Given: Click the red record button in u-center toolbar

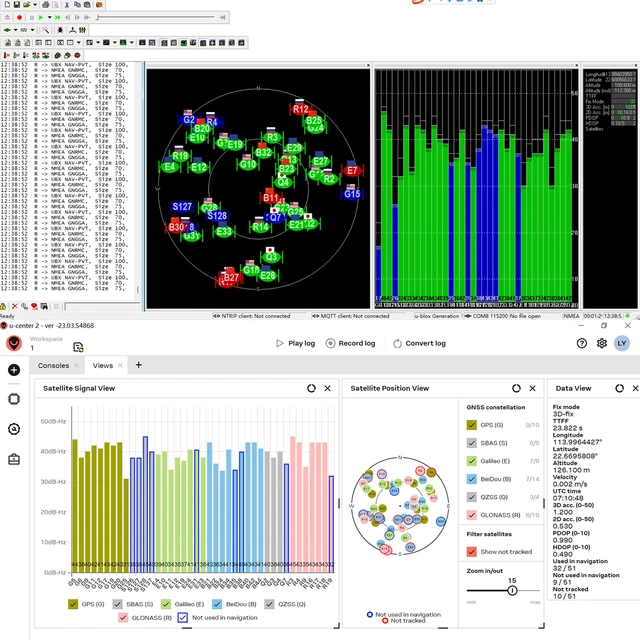Looking at the screenshot, I should (x=19, y=18).
